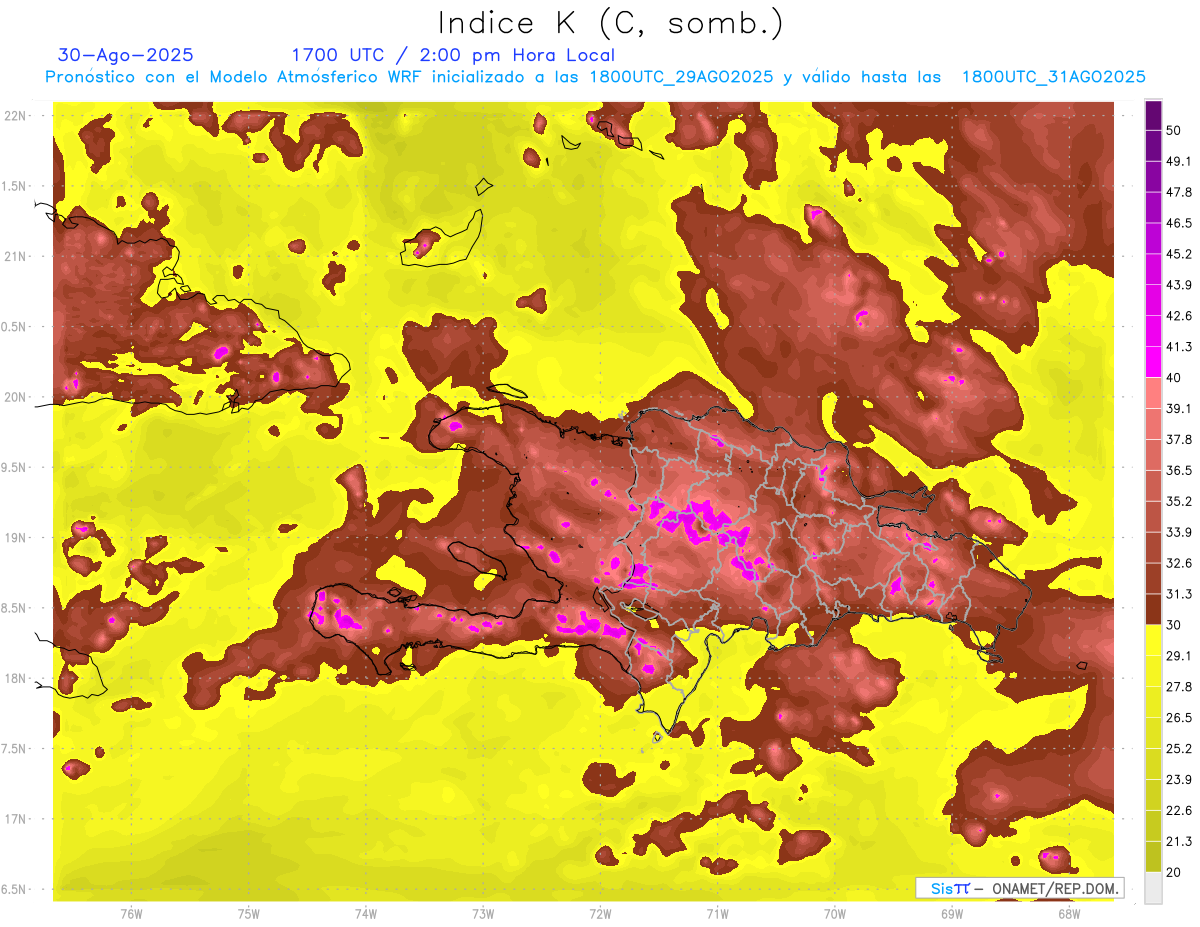Click the text "1800UTC_31AGO2025" in the subtitle

click(x=1053, y=77)
